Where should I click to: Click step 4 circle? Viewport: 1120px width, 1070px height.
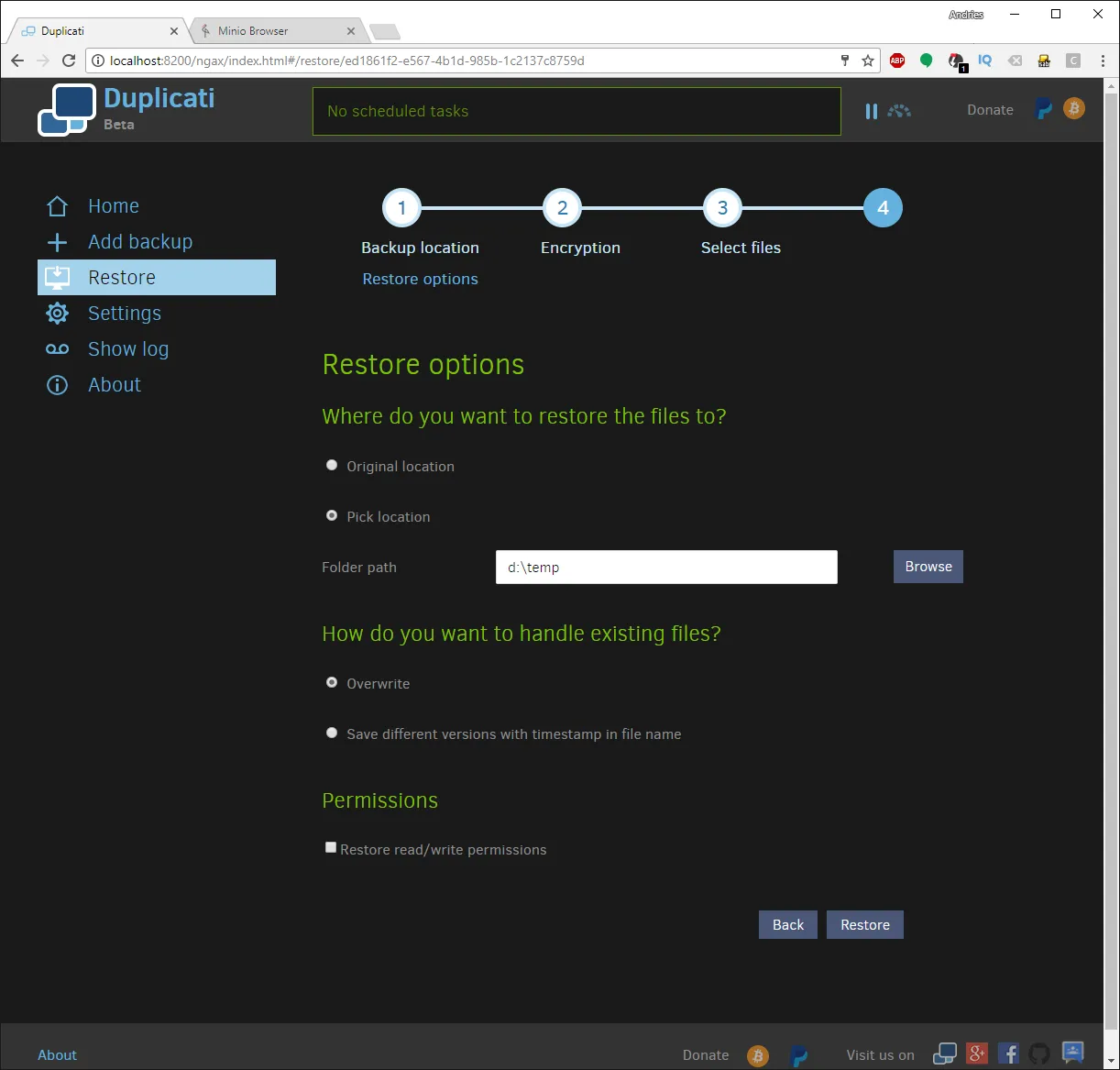pyautogui.click(x=883, y=208)
